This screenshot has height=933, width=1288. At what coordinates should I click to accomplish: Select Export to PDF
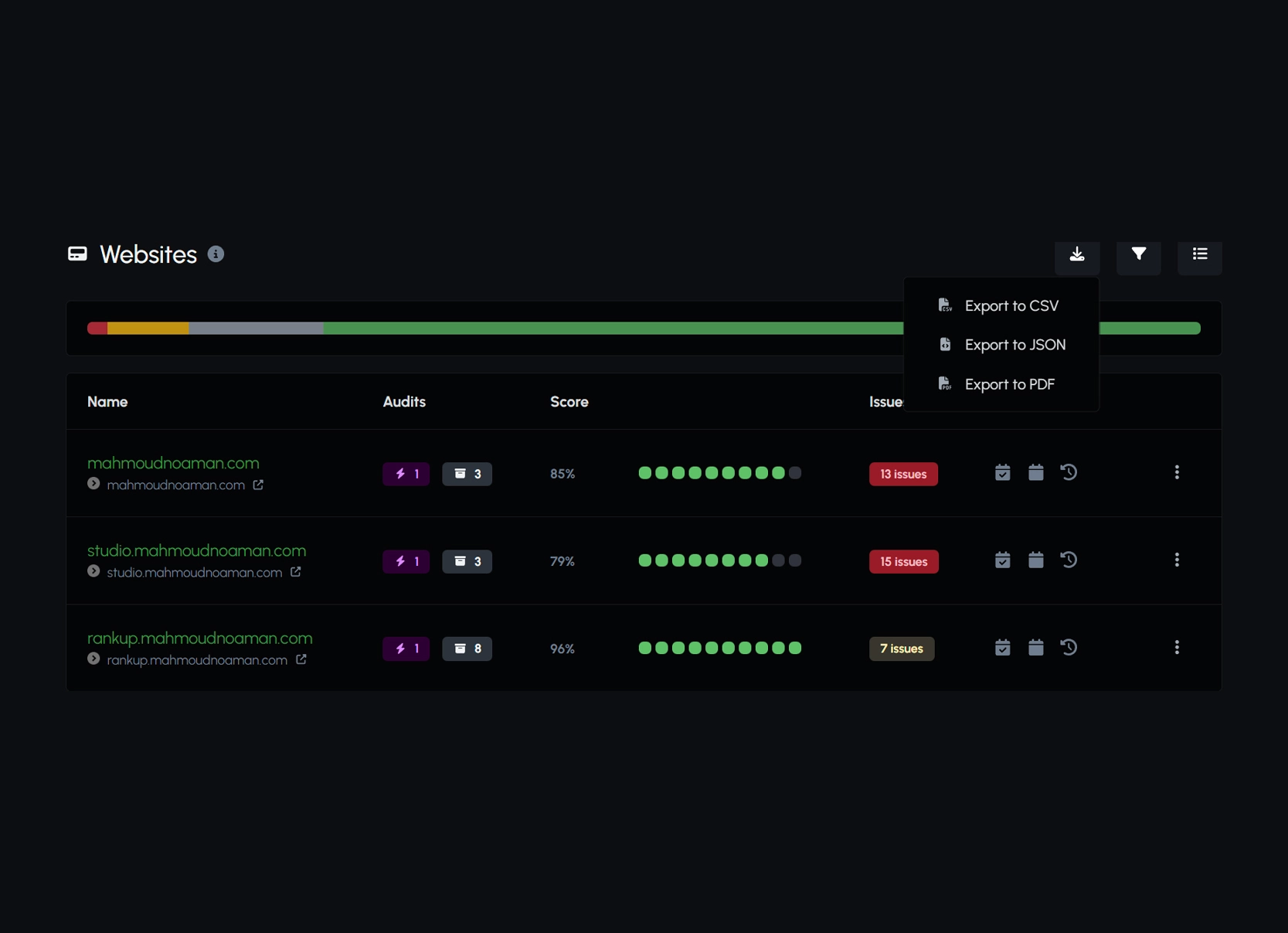pyautogui.click(x=1001, y=384)
